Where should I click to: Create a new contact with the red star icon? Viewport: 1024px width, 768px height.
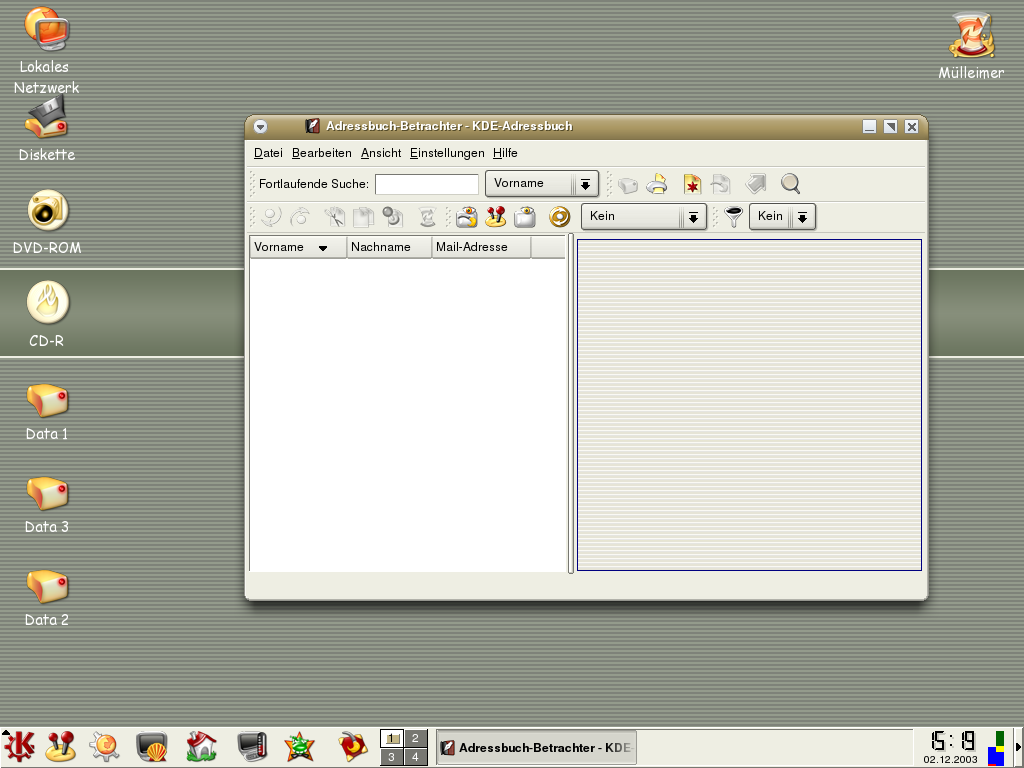pos(692,184)
